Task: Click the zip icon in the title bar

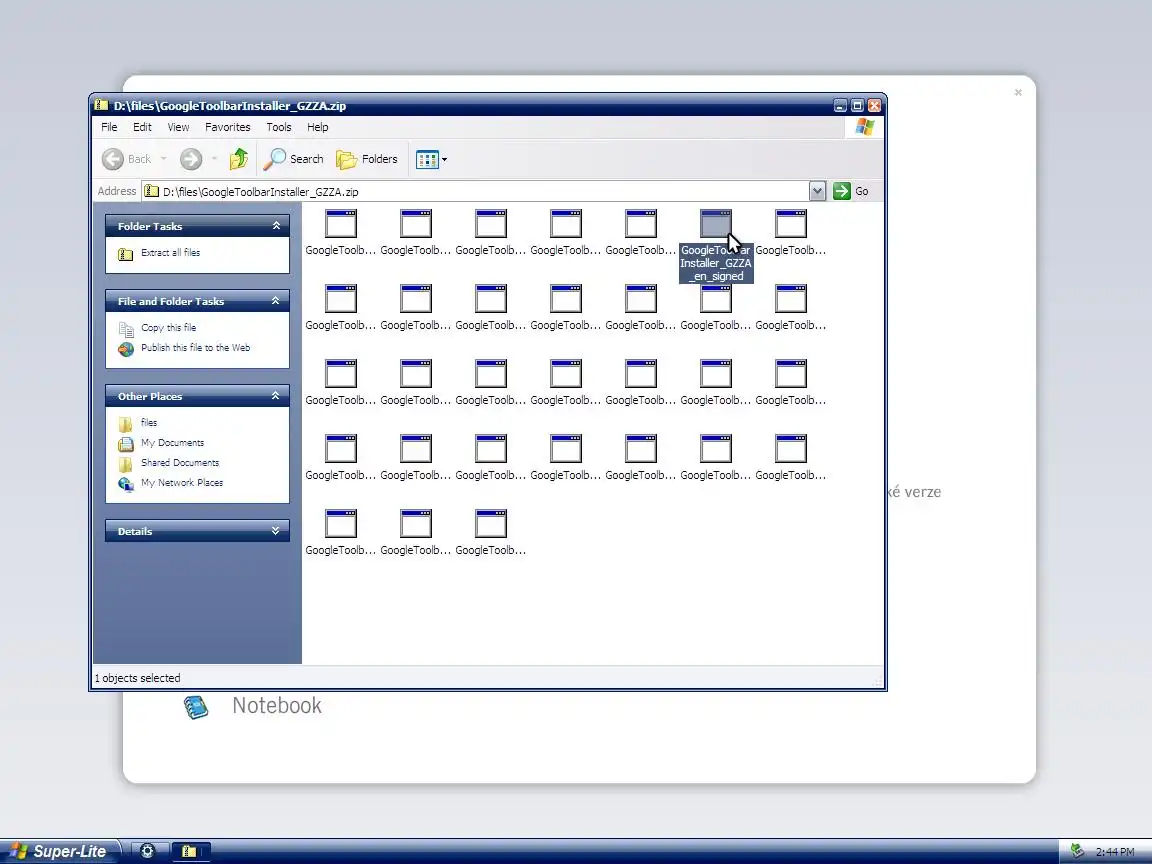Action: 101,105
